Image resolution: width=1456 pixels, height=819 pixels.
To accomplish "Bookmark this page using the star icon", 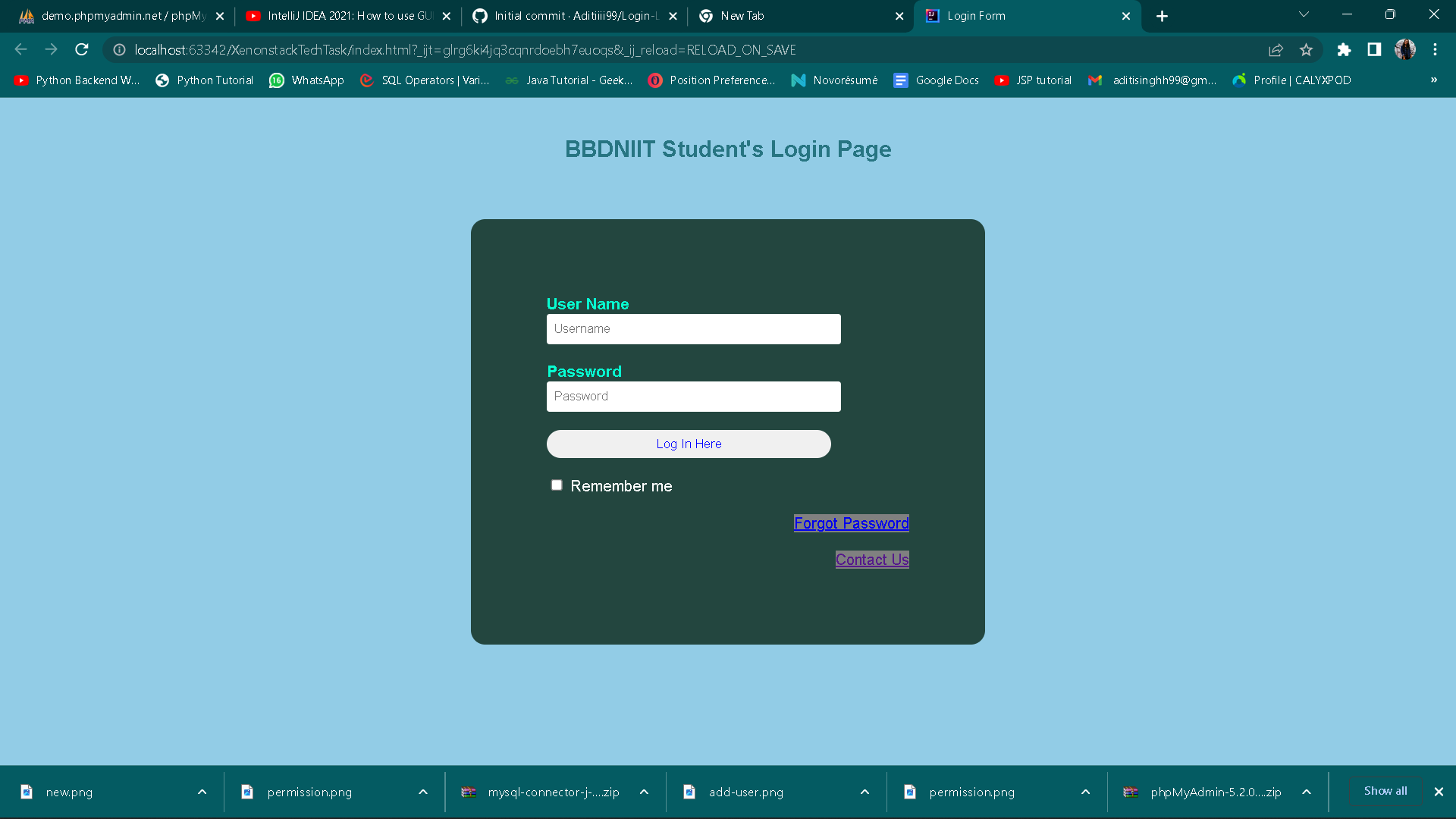I will click(1307, 49).
